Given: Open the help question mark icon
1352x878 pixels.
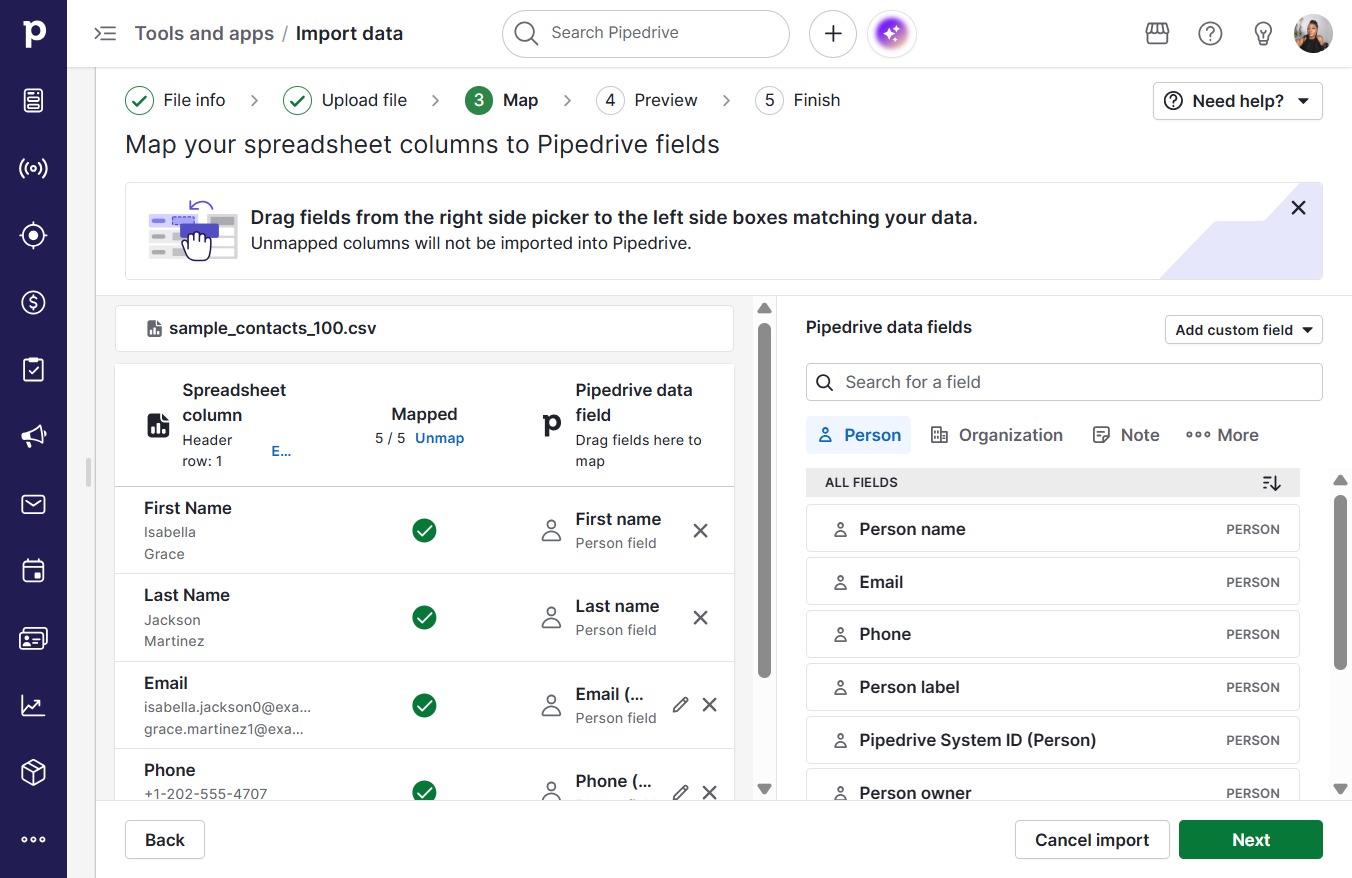Looking at the screenshot, I should click(1210, 34).
